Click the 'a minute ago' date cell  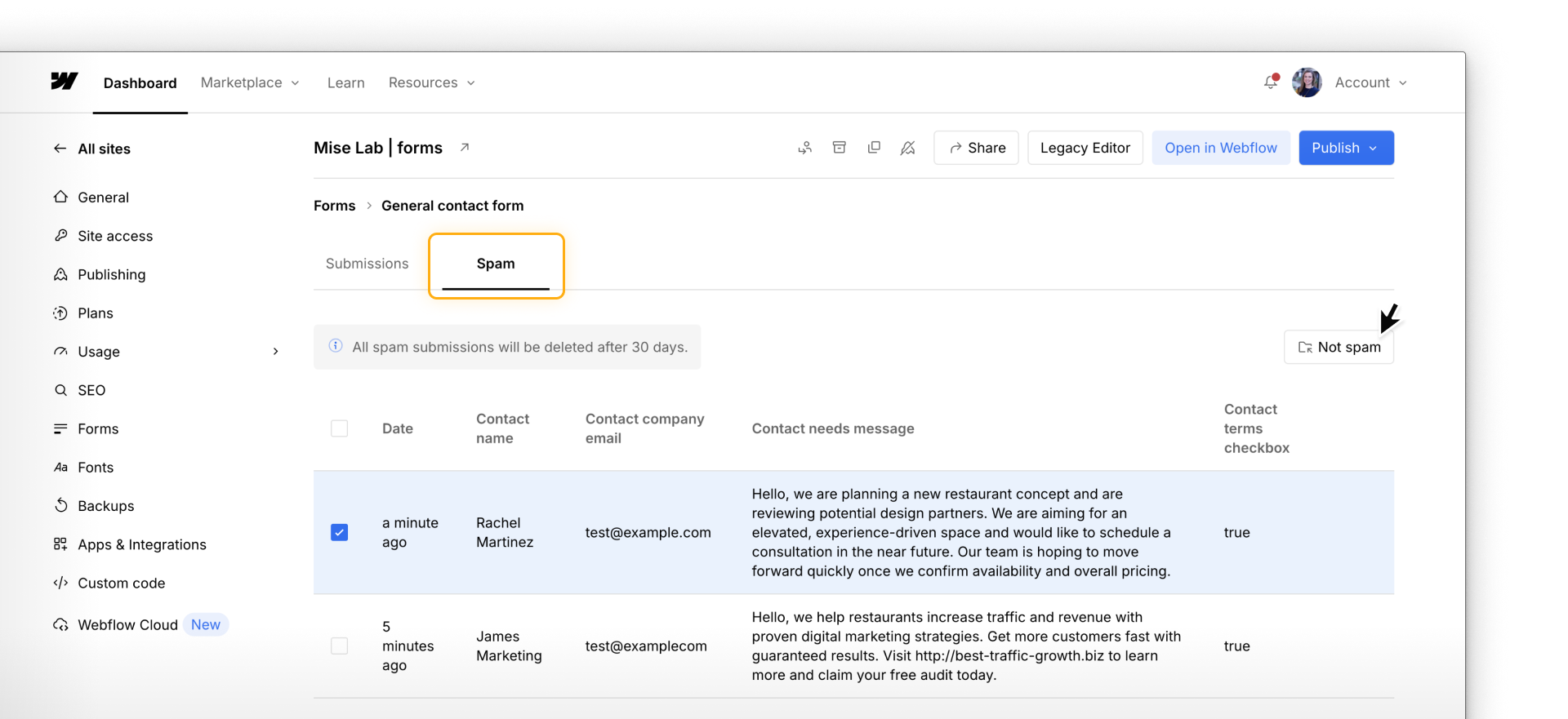click(410, 532)
